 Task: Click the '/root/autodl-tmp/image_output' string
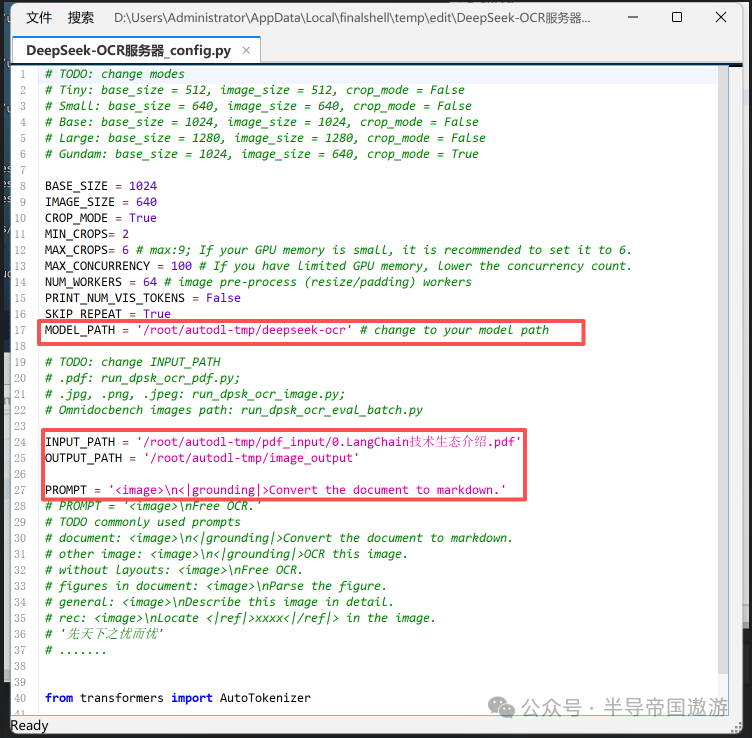(251, 458)
